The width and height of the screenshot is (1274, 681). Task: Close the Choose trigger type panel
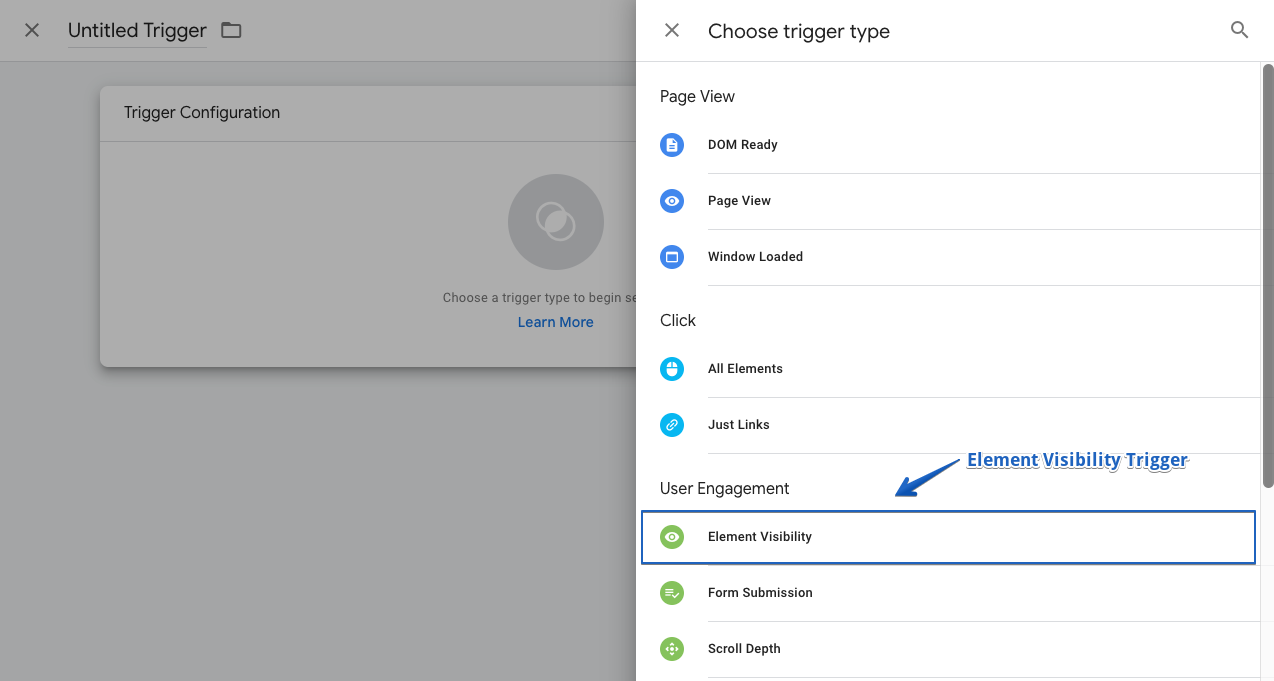coord(672,30)
